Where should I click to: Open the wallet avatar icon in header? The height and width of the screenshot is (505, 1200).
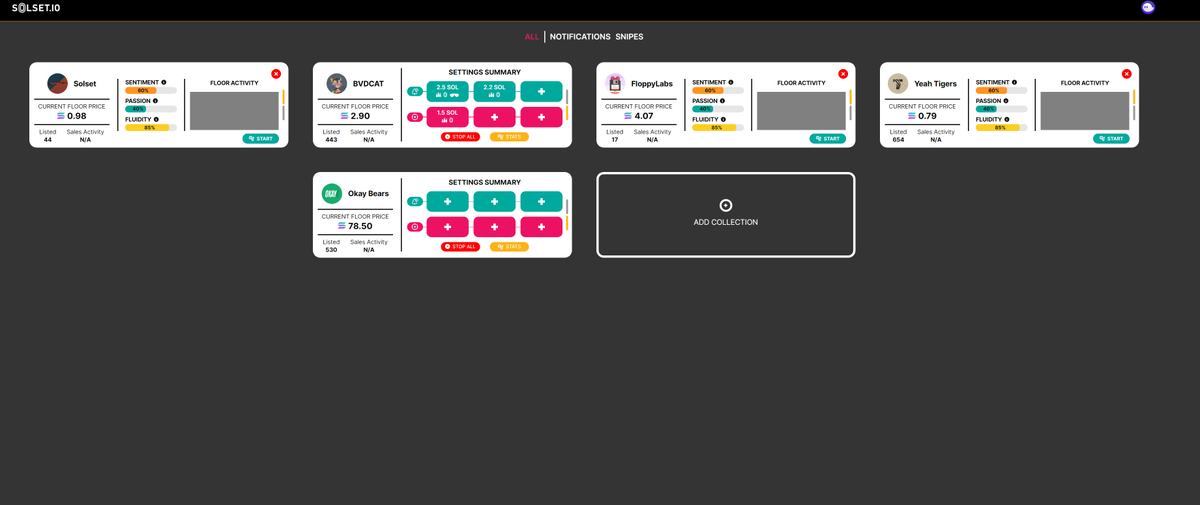(1148, 8)
